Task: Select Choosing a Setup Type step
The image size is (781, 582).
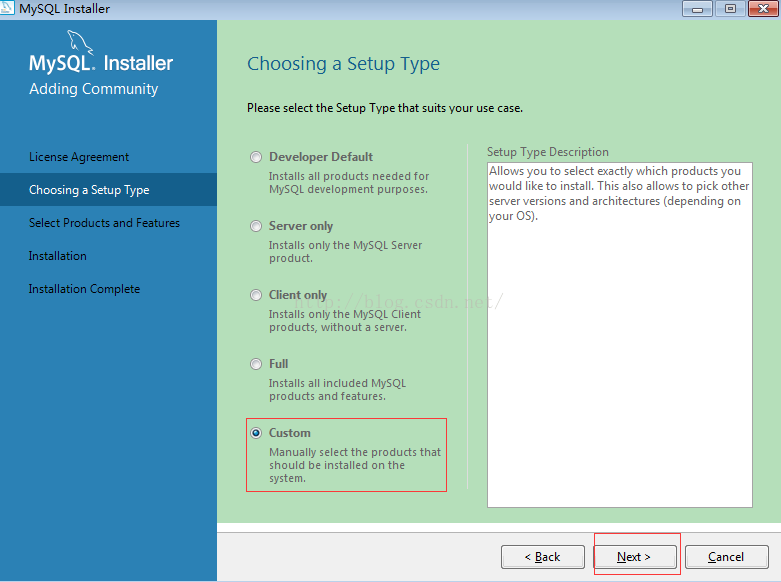Action: tap(89, 190)
